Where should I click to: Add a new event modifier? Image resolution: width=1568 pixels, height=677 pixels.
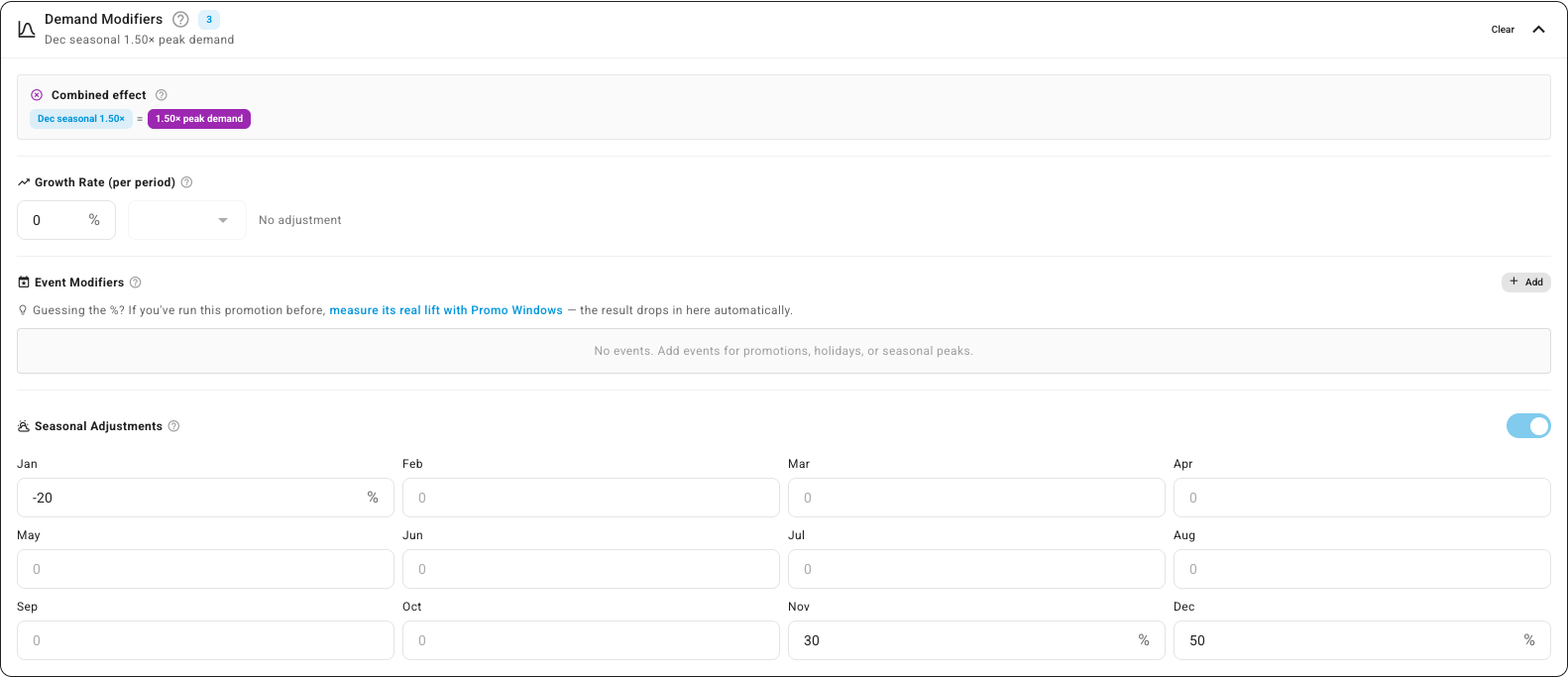pyautogui.click(x=1526, y=282)
